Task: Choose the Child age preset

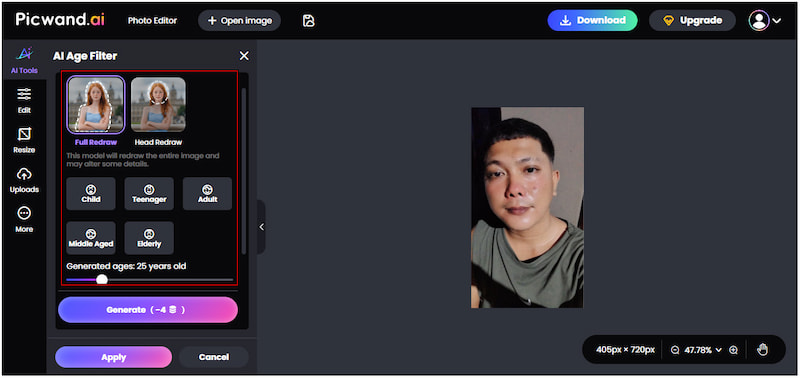Action: [91, 194]
